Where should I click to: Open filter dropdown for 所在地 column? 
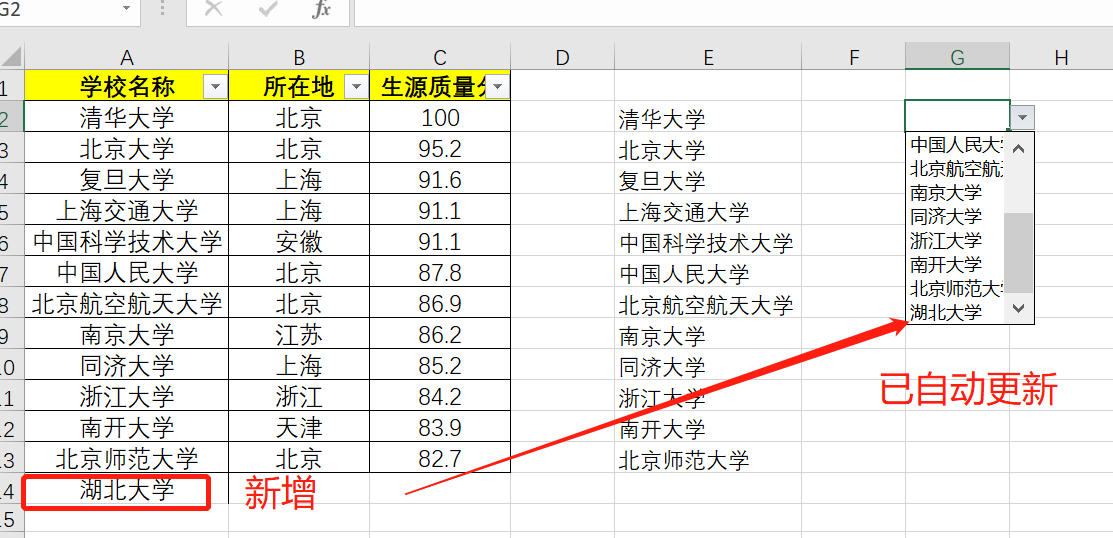pos(356,87)
